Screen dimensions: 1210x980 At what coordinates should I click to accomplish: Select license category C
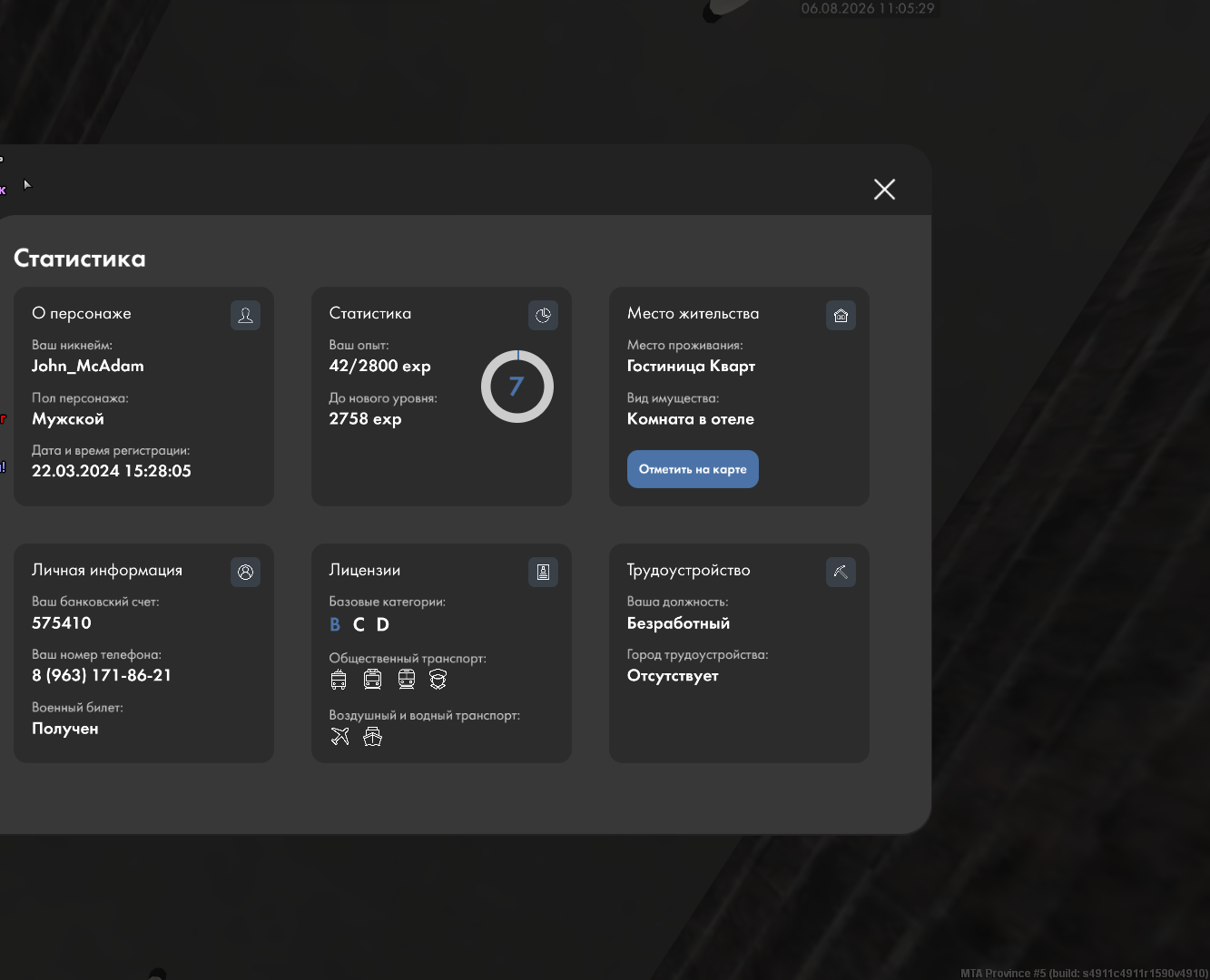tap(359, 624)
